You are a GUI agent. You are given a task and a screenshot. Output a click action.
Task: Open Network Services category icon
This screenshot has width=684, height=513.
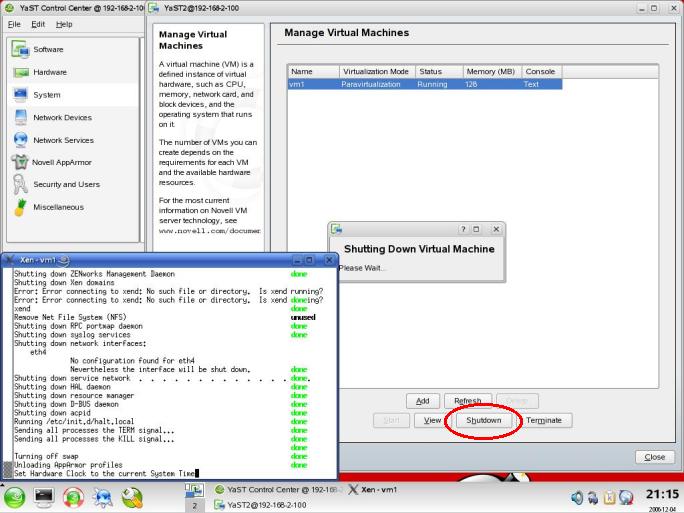(x=21, y=140)
